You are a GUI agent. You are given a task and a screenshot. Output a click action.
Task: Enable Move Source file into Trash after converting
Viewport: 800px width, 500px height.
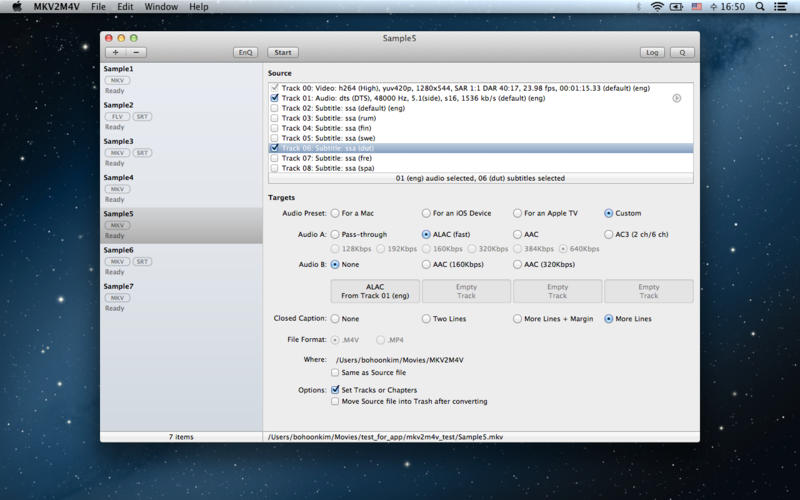click(x=335, y=402)
